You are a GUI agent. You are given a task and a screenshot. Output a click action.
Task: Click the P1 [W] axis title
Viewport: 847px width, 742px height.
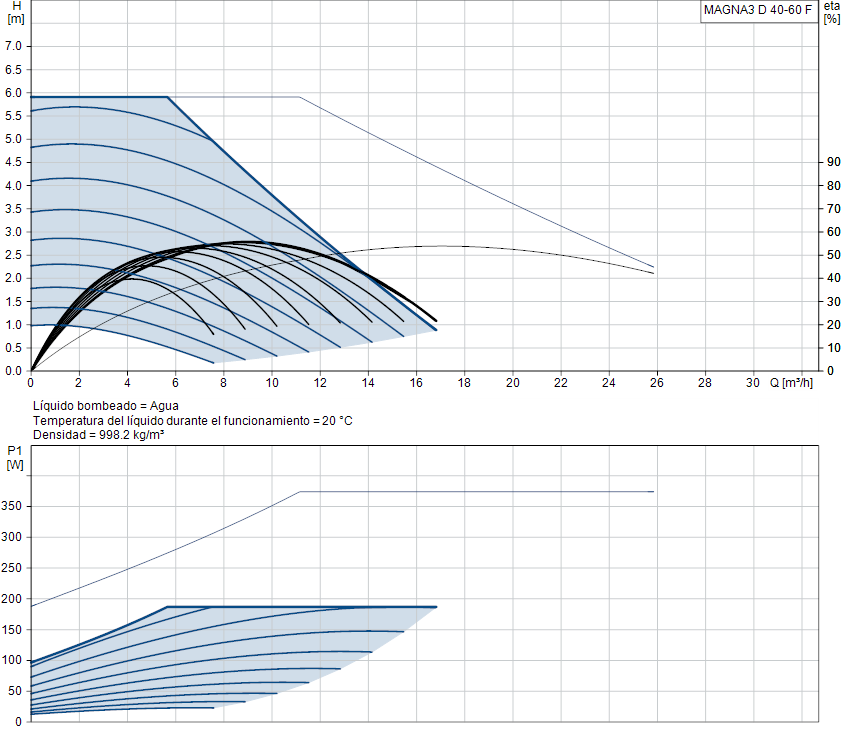click(15, 457)
